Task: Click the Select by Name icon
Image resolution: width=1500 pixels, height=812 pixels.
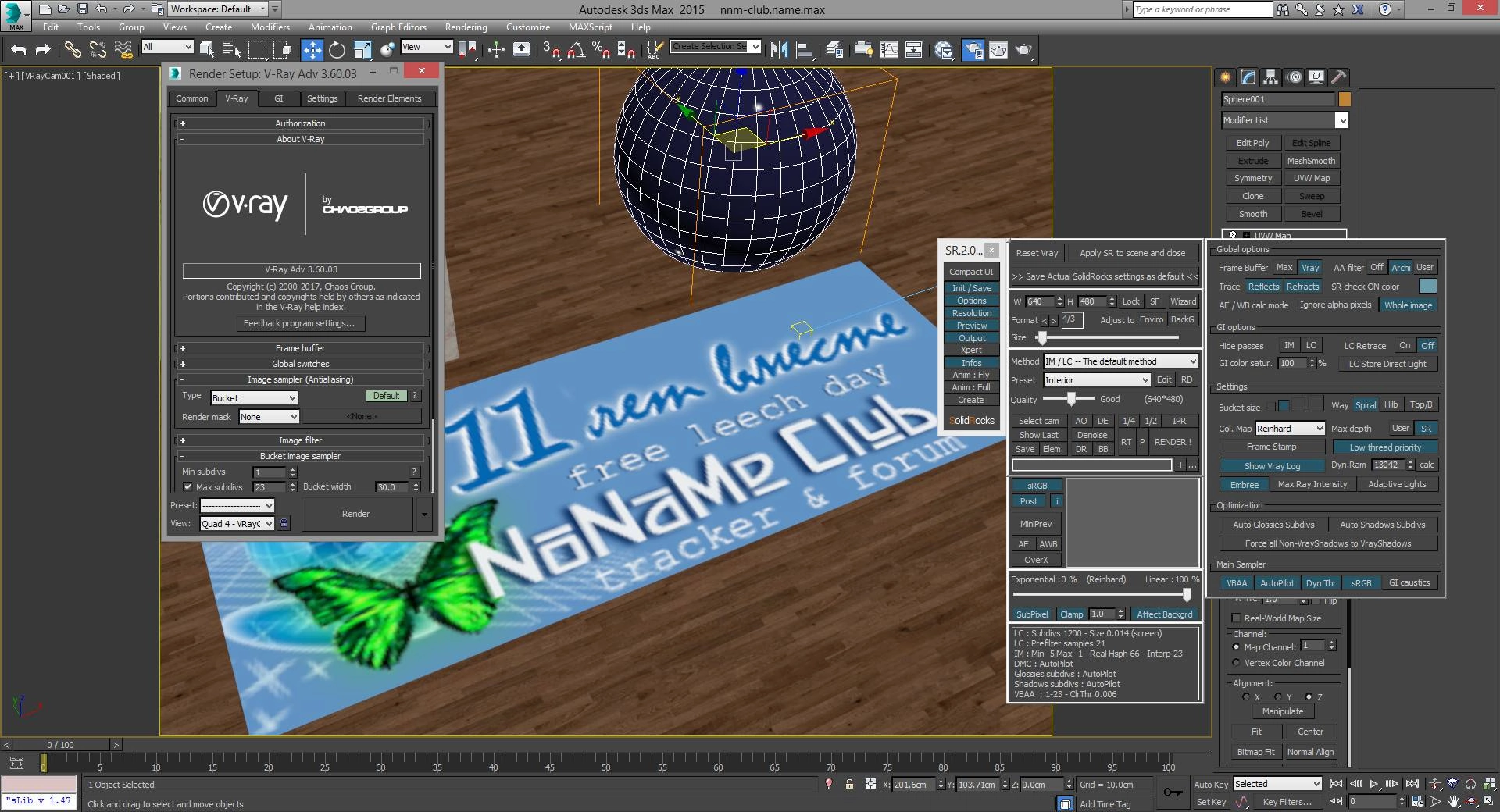Action: click(232, 50)
